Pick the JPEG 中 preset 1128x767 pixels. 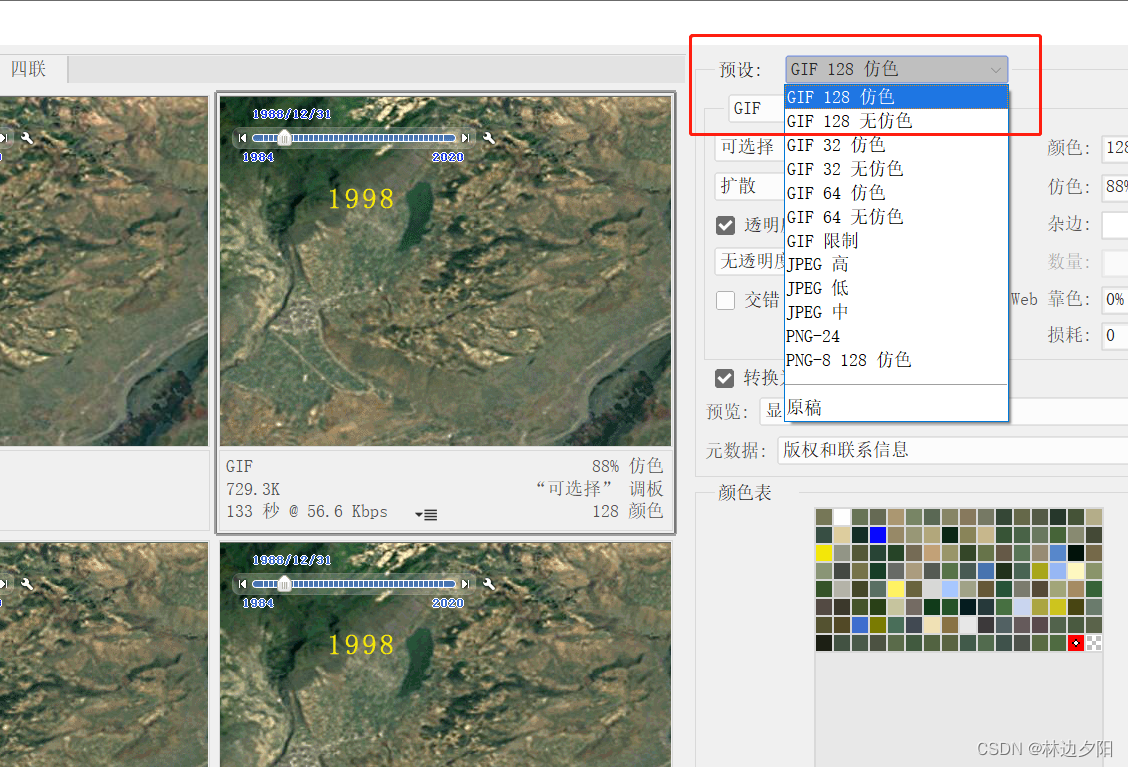point(896,312)
